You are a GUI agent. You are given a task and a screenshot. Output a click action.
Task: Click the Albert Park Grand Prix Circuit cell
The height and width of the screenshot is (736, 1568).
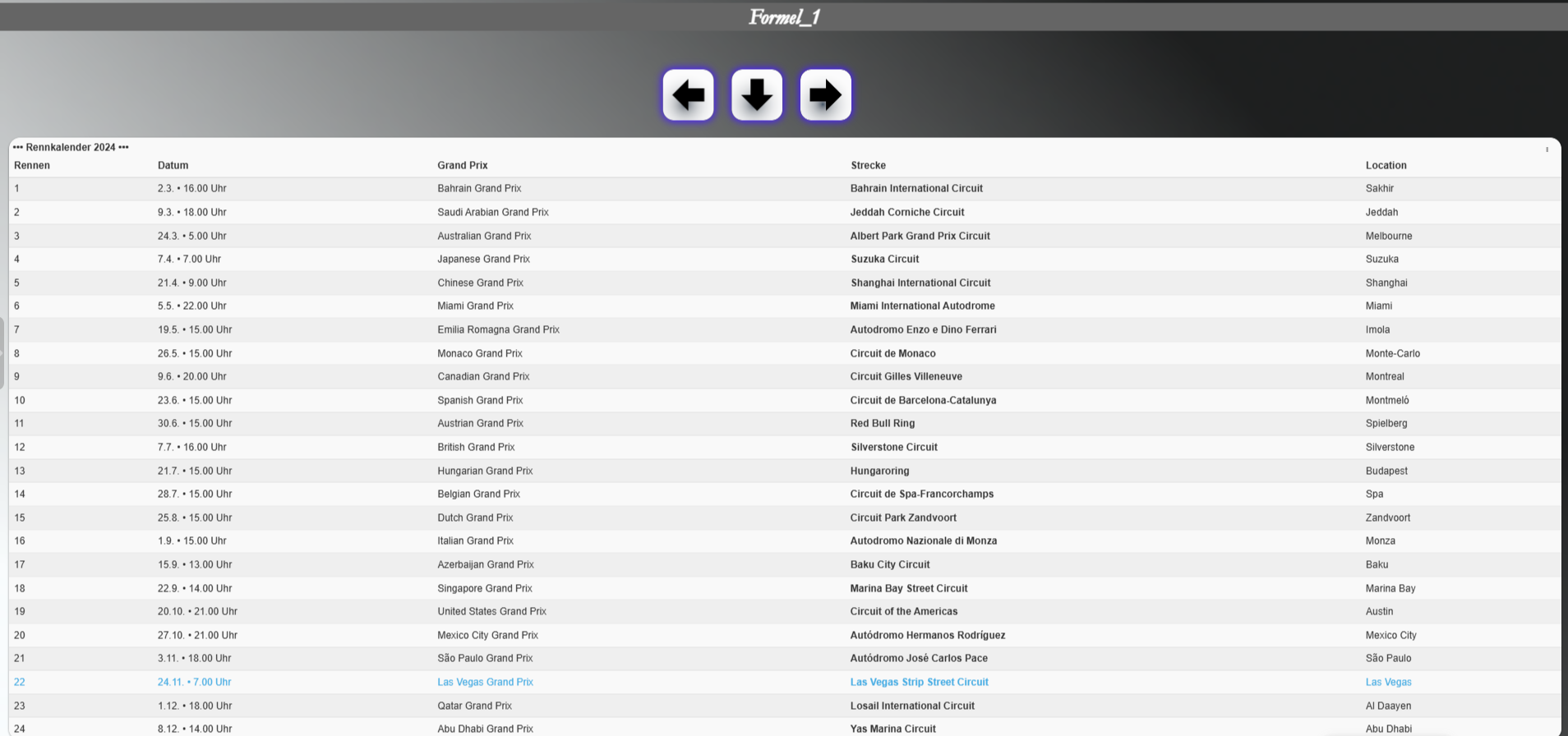pyautogui.click(x=920, y=236)
